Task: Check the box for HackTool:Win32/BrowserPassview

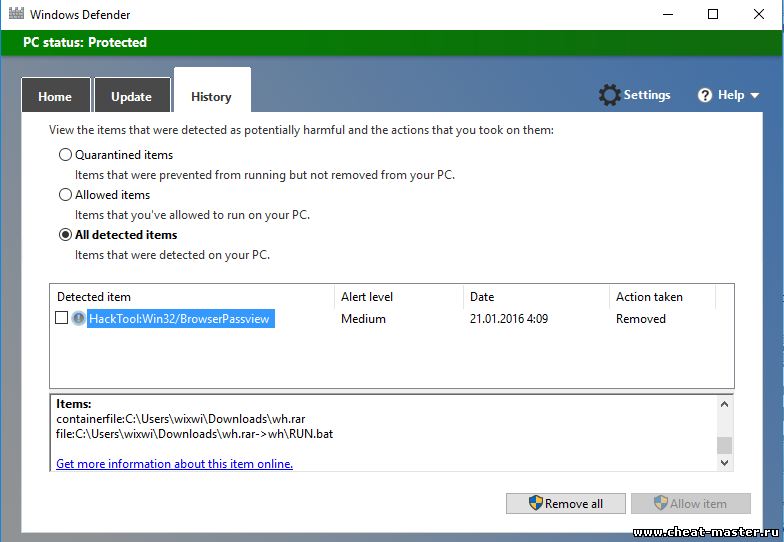Action: click(62, 318)
